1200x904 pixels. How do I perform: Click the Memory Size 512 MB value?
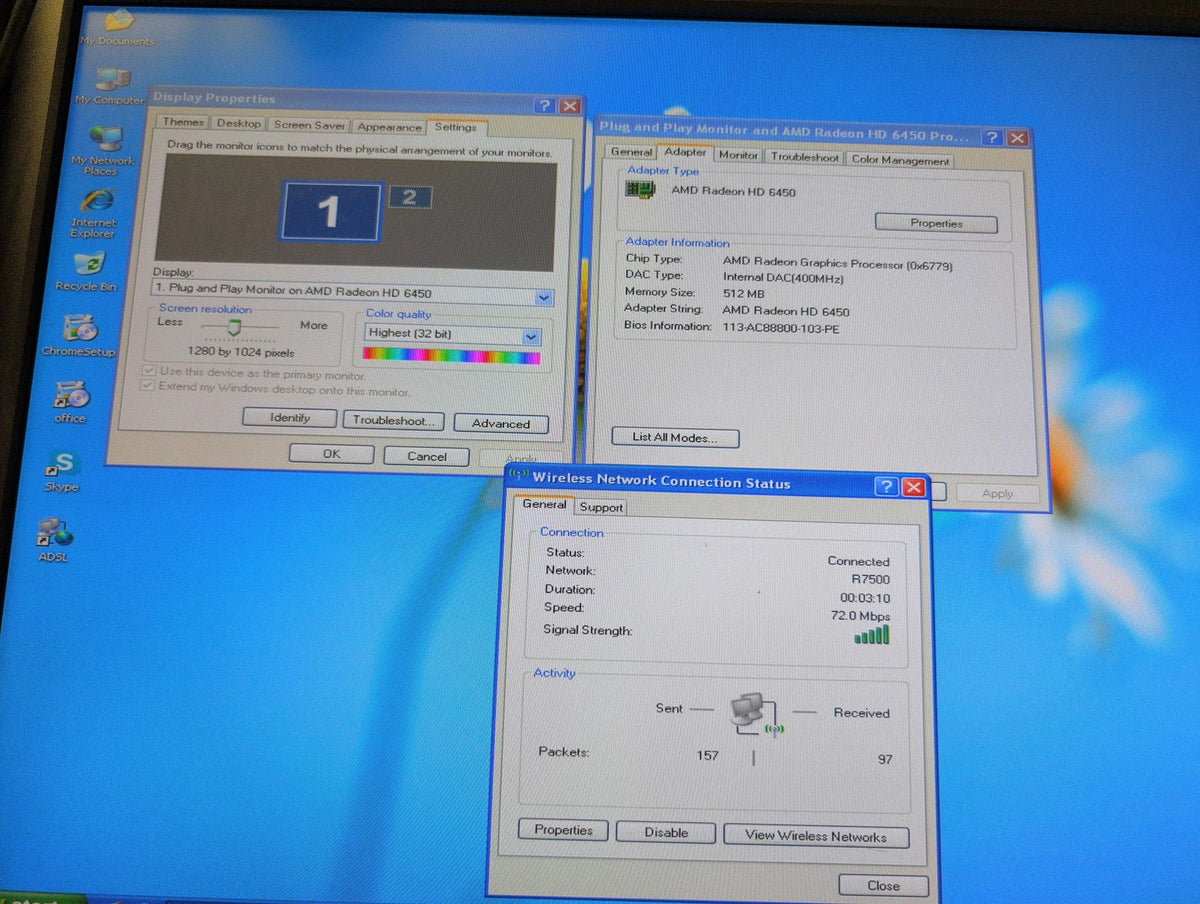click(x=743, y=294)
